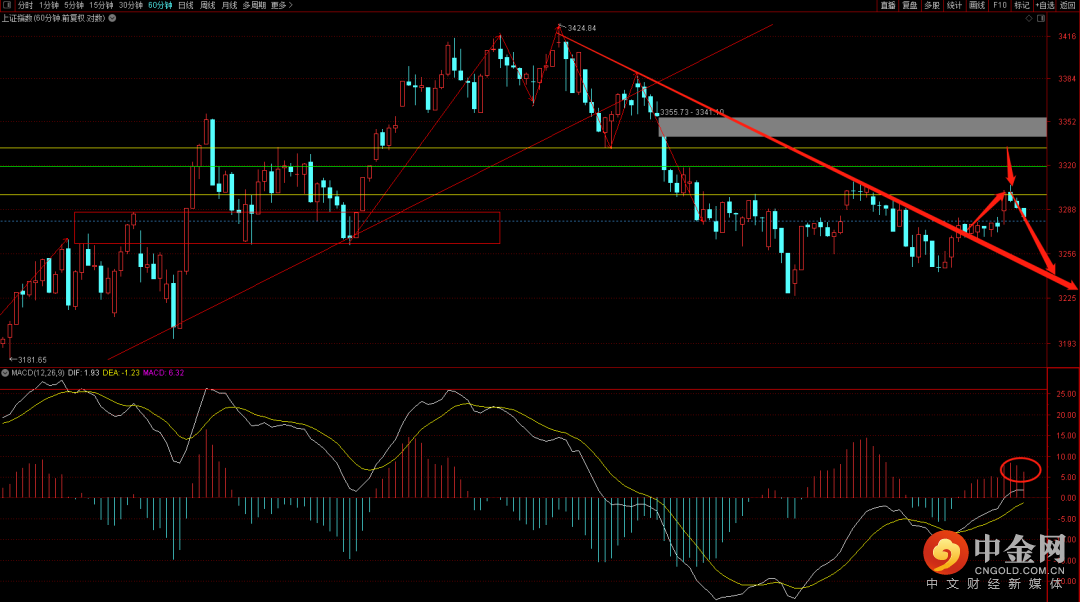This screenshot has width=1080, height=602.
Task: Click the 画线 drawing tools button
Action: pos(976,5)
